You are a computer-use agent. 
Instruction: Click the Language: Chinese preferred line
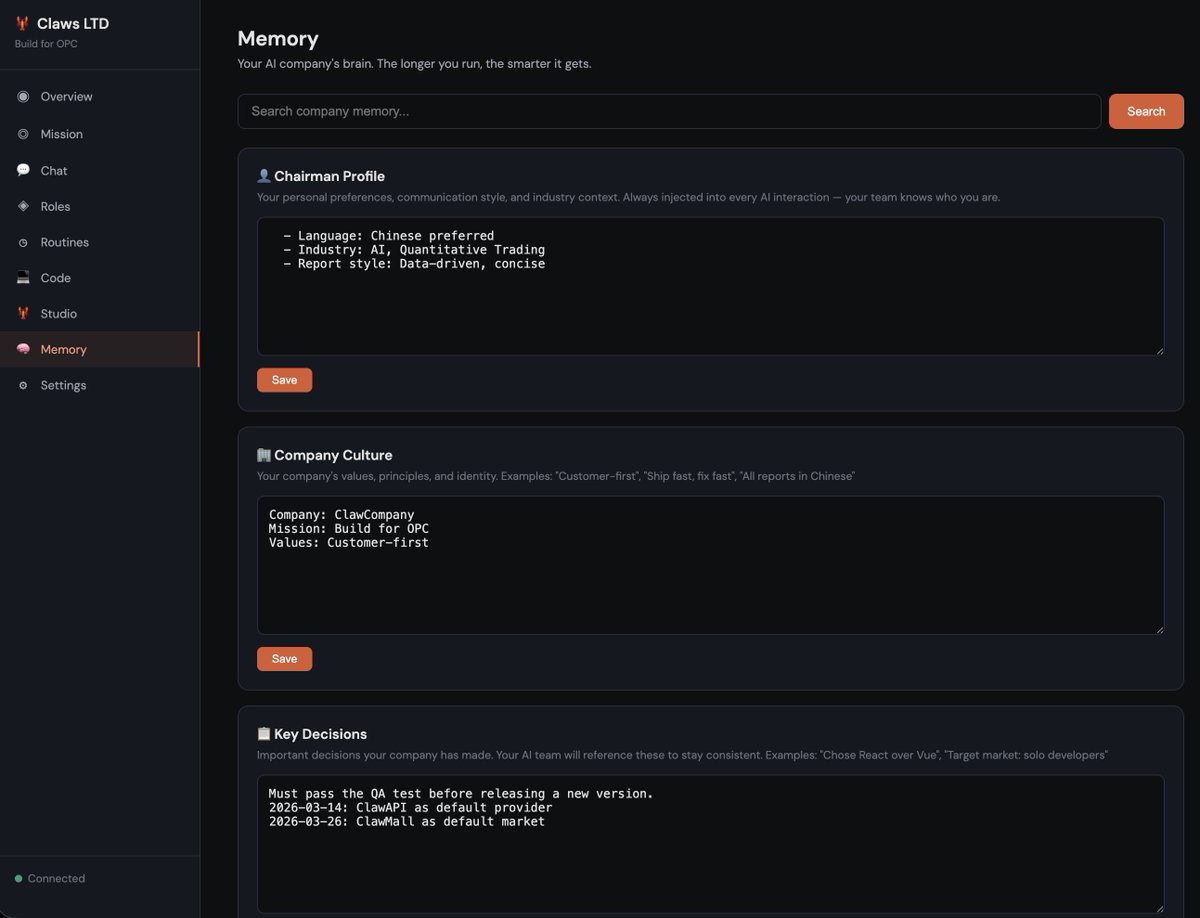(x=389, y=236)
